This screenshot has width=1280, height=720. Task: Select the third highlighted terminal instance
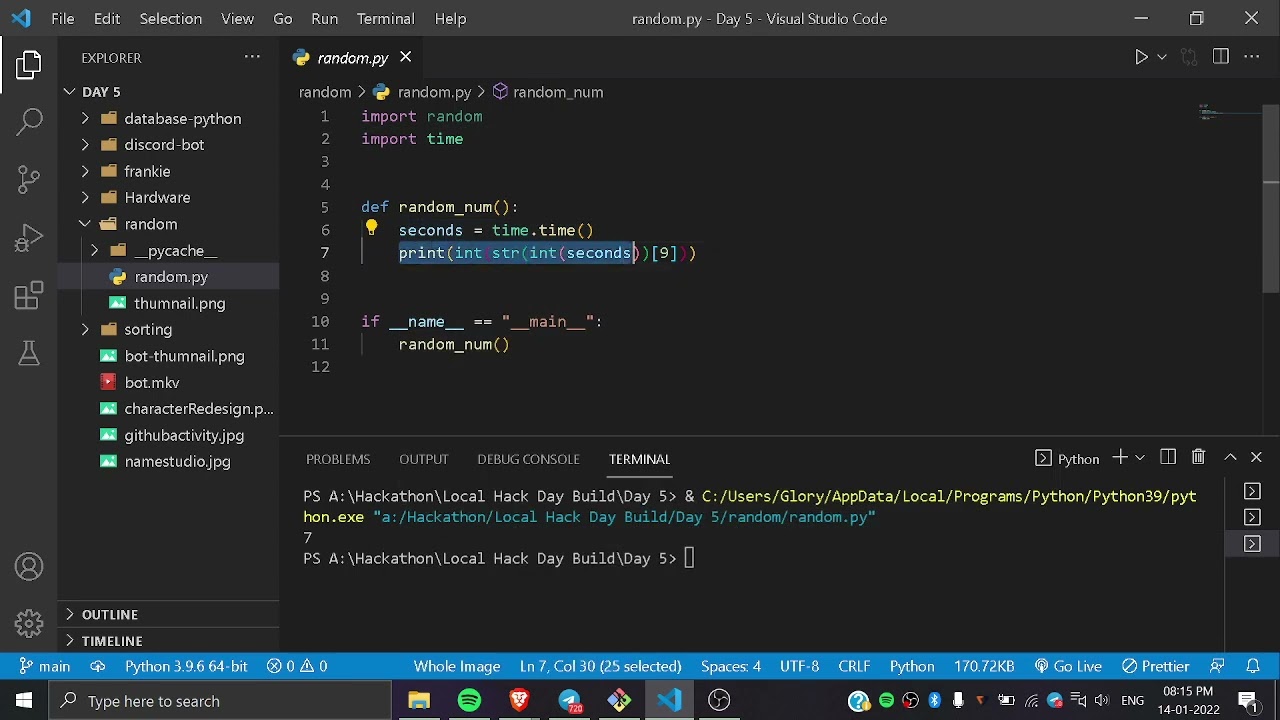[x=1252, y=543]
